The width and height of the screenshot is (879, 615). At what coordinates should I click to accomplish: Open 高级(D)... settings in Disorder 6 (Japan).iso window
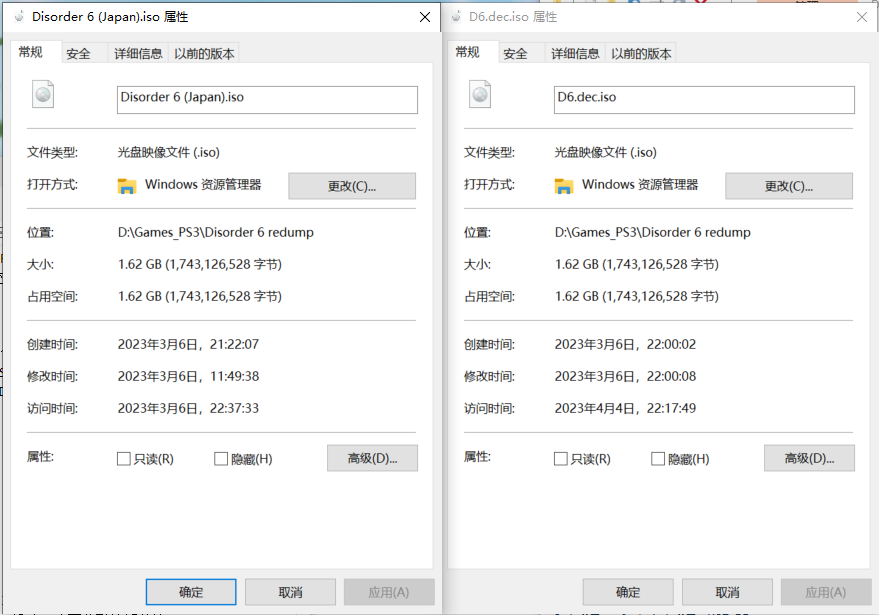click(372, 458)
